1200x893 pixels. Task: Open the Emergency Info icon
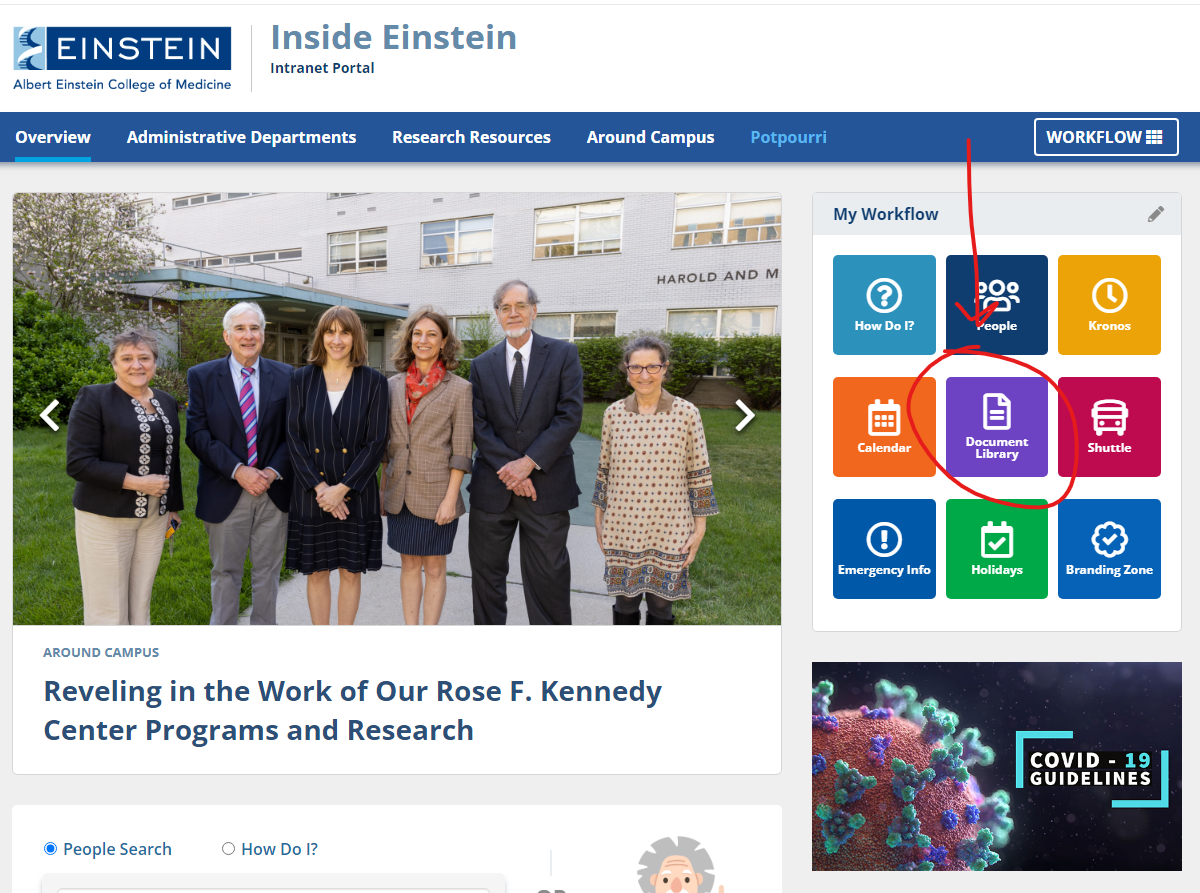[884, 548]
